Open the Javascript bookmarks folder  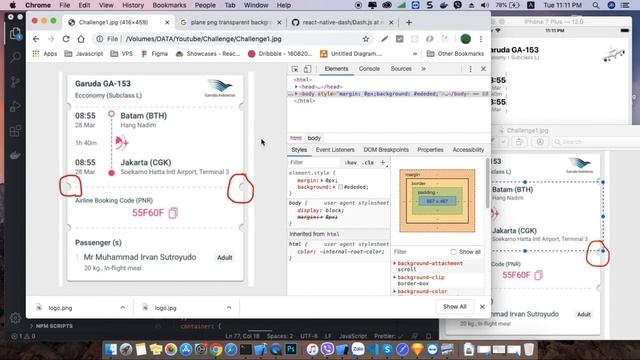click(x=84, y=53)
